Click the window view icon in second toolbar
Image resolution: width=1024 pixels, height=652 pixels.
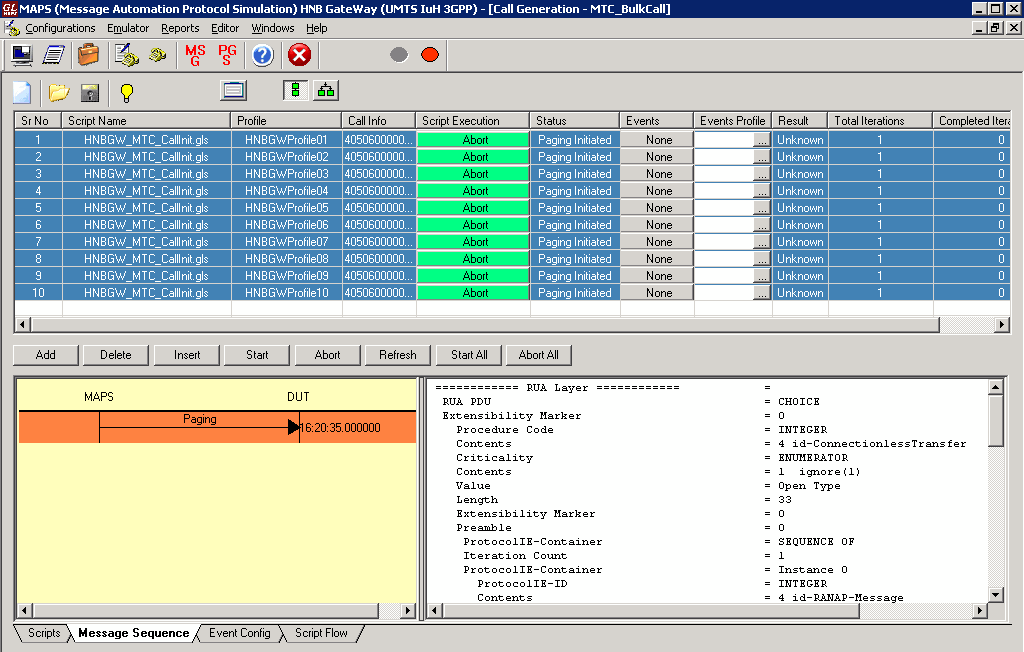(x=233, y=90)
